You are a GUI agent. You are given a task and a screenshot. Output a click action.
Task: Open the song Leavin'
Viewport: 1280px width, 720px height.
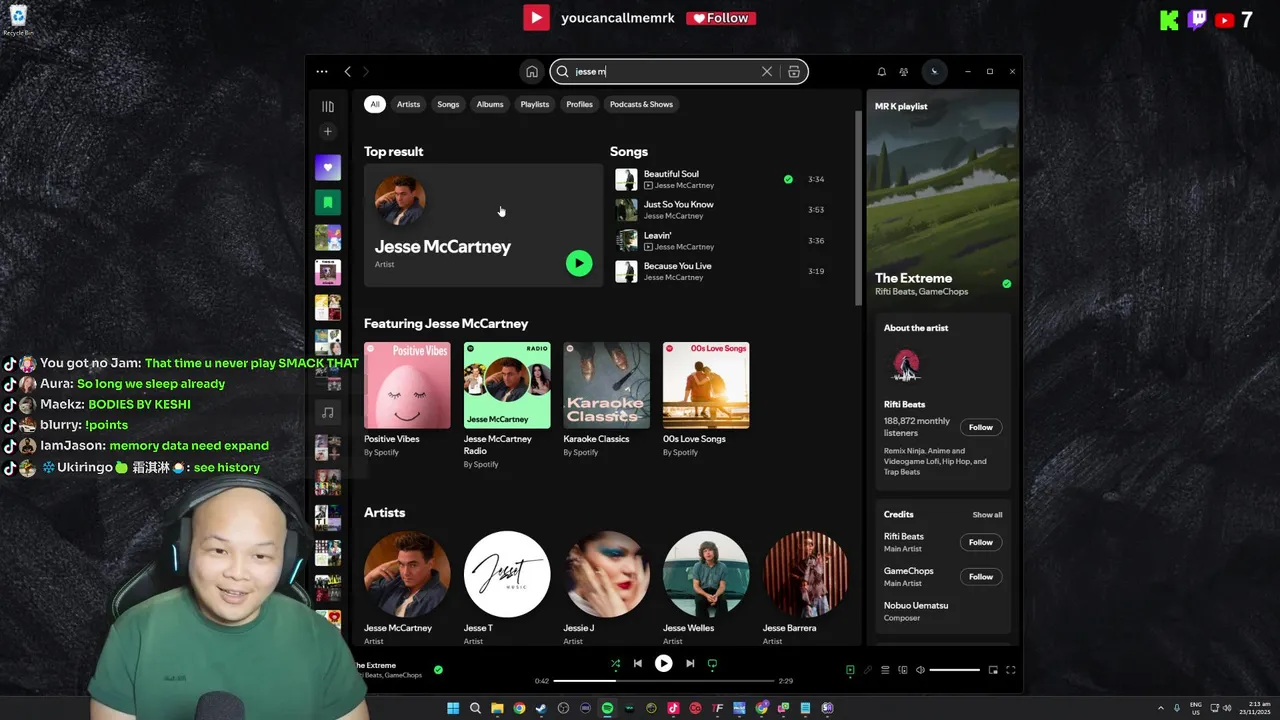pyautogui.click(x=657, y=235)
